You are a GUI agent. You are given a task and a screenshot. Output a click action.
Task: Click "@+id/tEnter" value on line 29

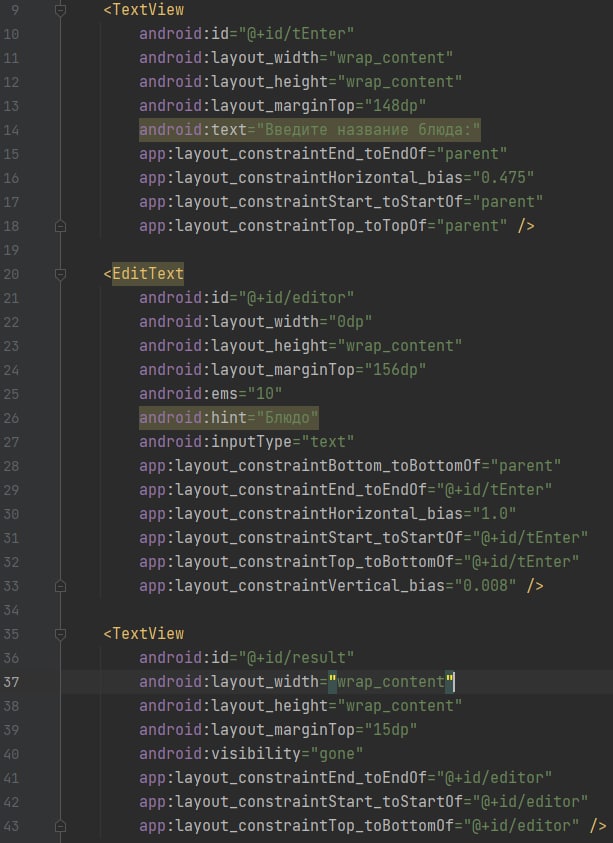(494, 490)
